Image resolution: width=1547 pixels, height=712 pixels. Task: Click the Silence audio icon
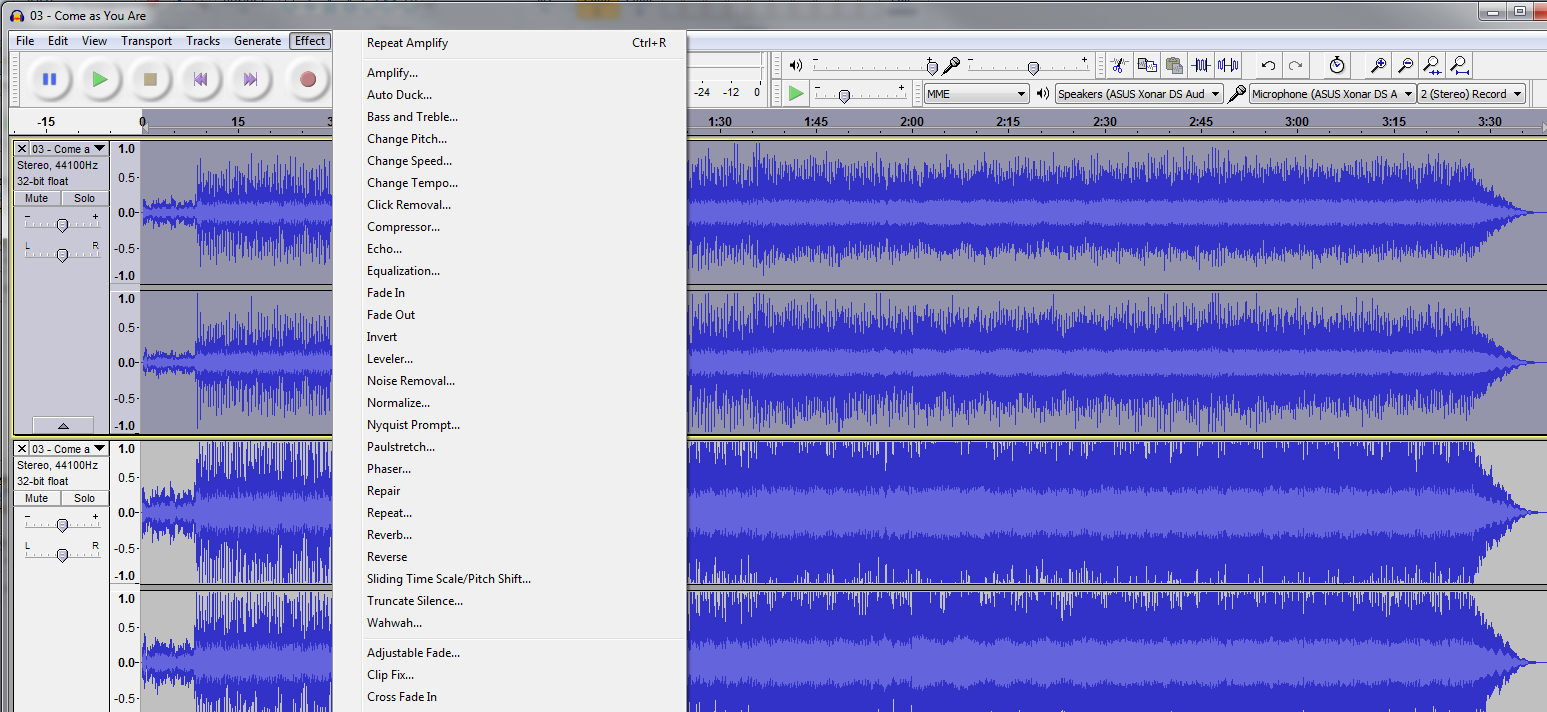1228,66
